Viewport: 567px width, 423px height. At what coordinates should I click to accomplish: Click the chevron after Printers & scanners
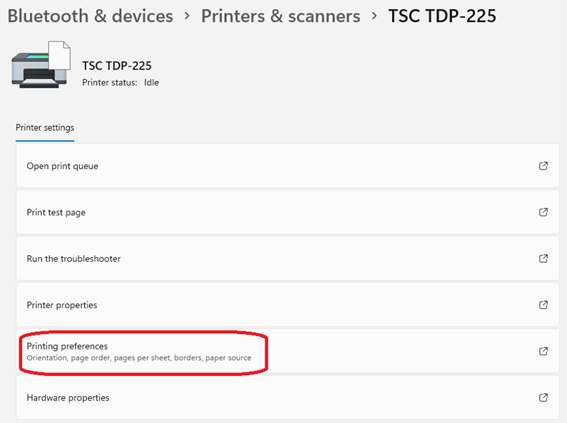[x=374, y=16]
